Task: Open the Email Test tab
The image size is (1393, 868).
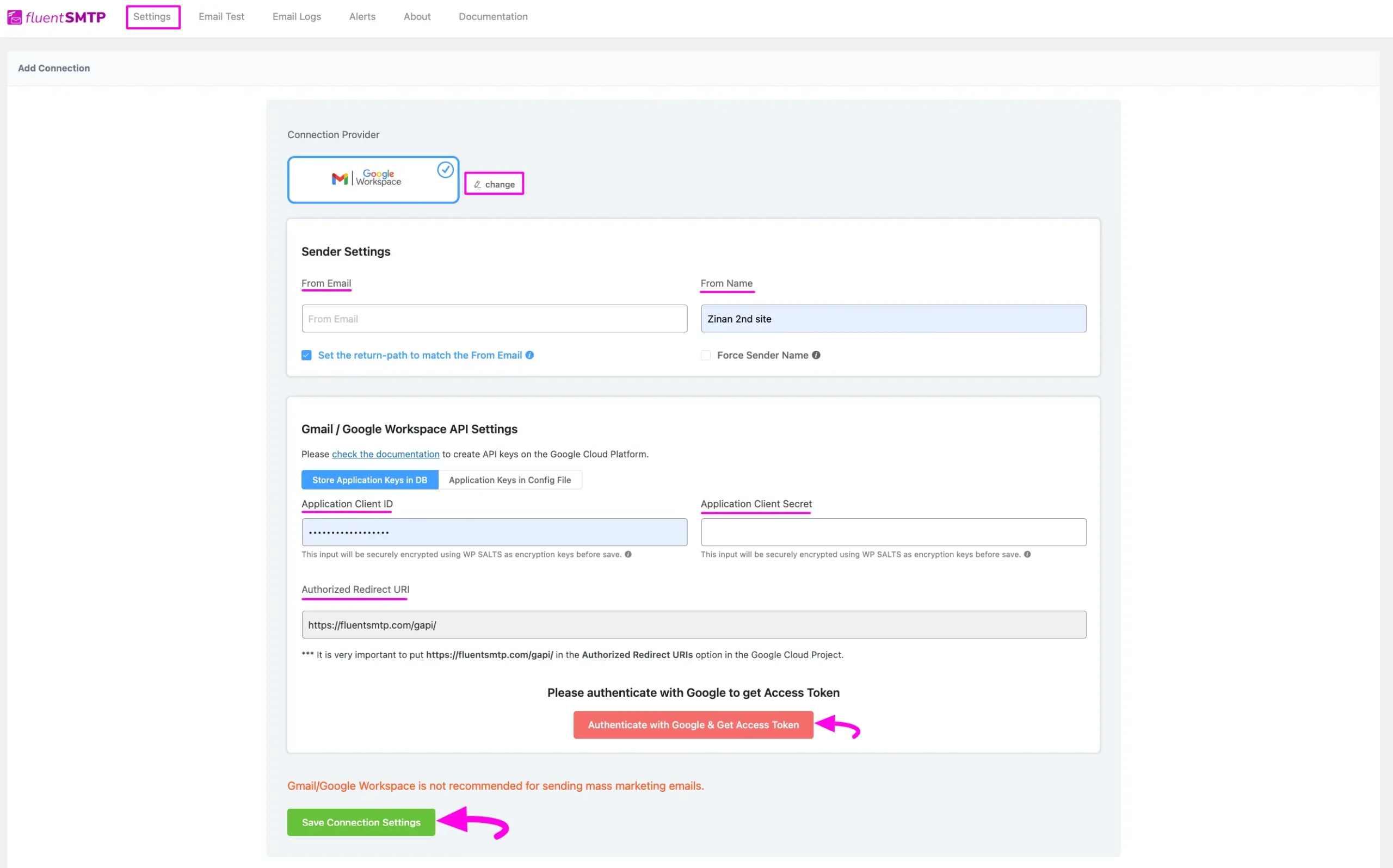Action: point(221,17)
